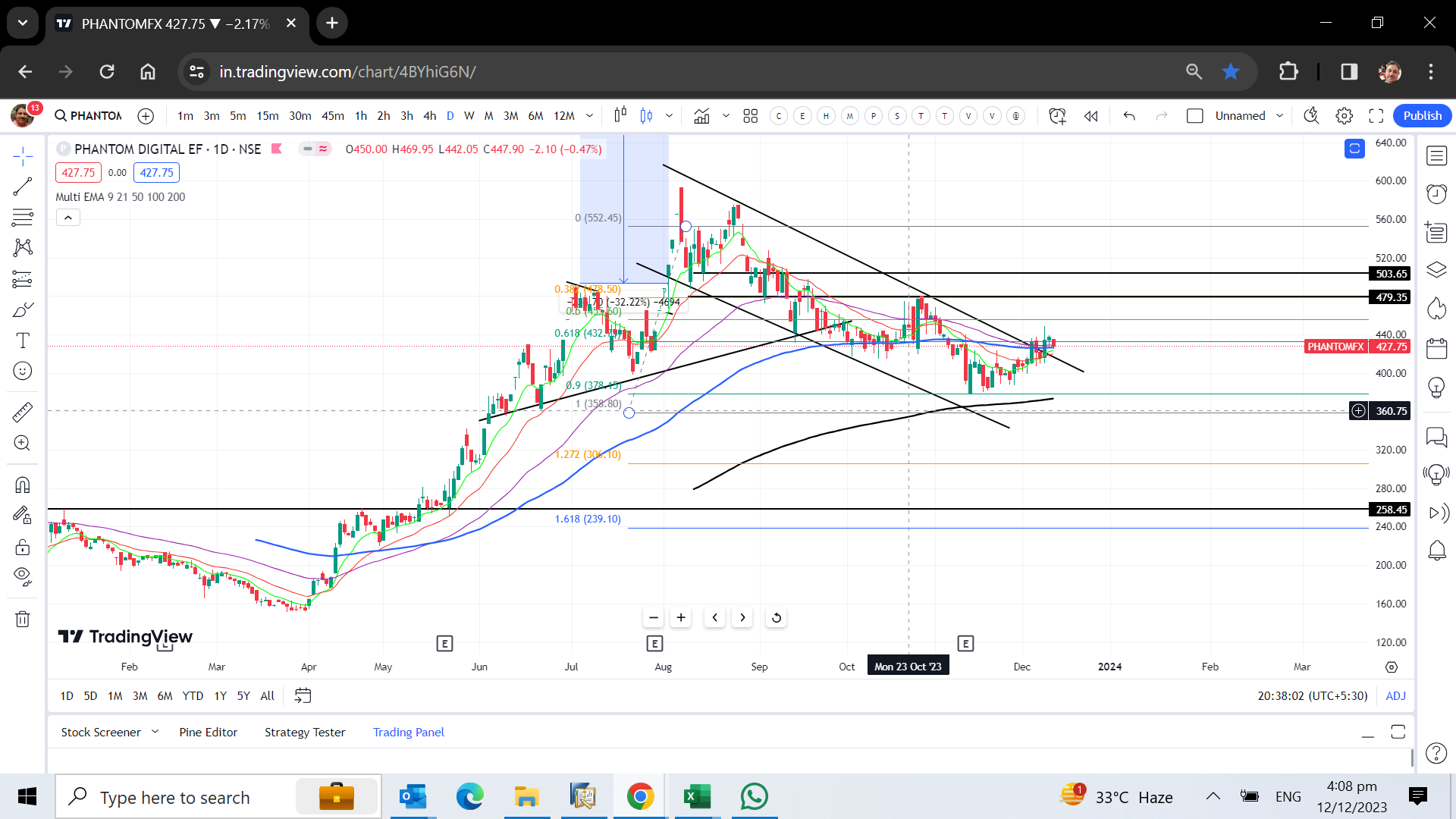
Task: Activate the Measure ruler tool
Action: click(23, 412)
